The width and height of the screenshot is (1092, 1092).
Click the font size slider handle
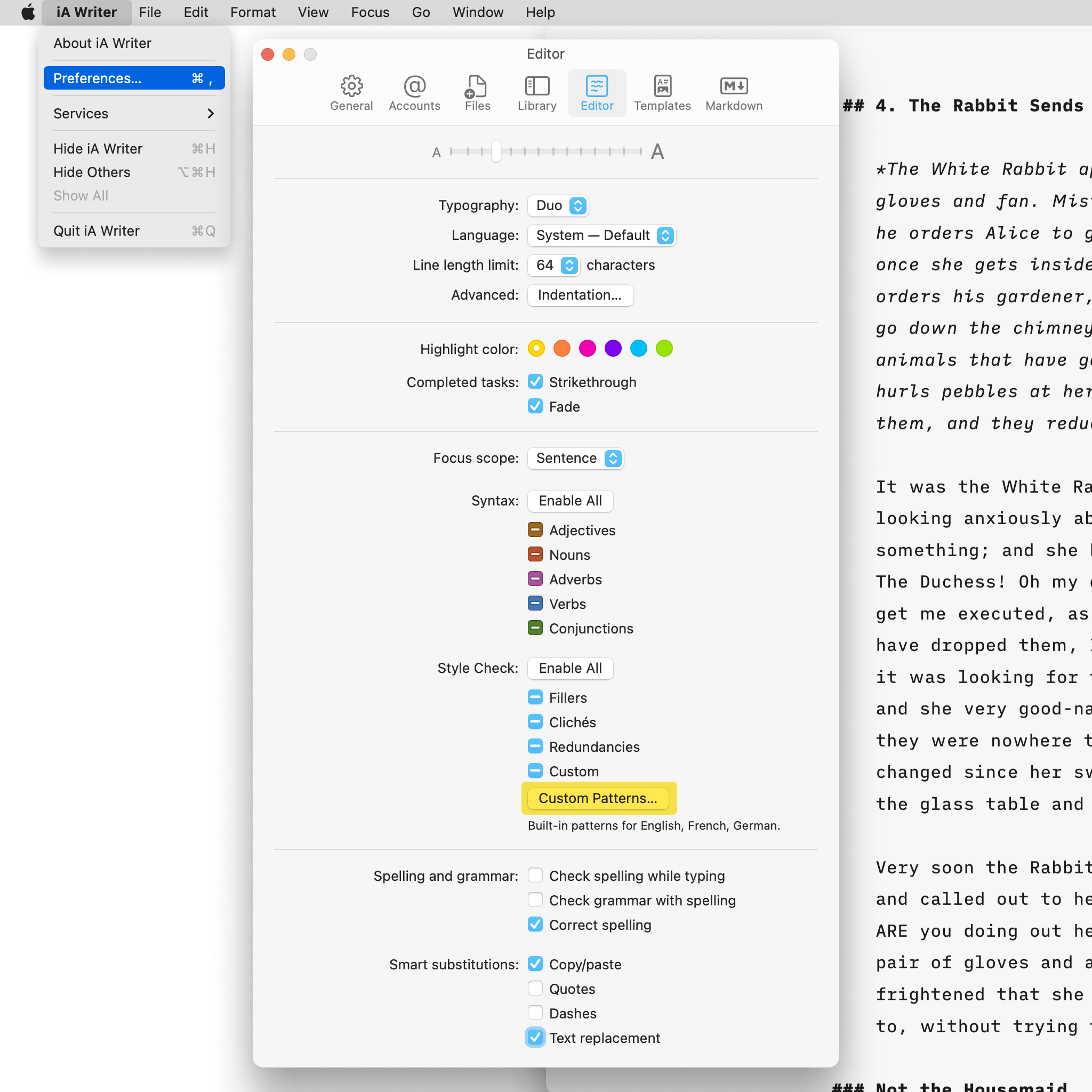496,151
